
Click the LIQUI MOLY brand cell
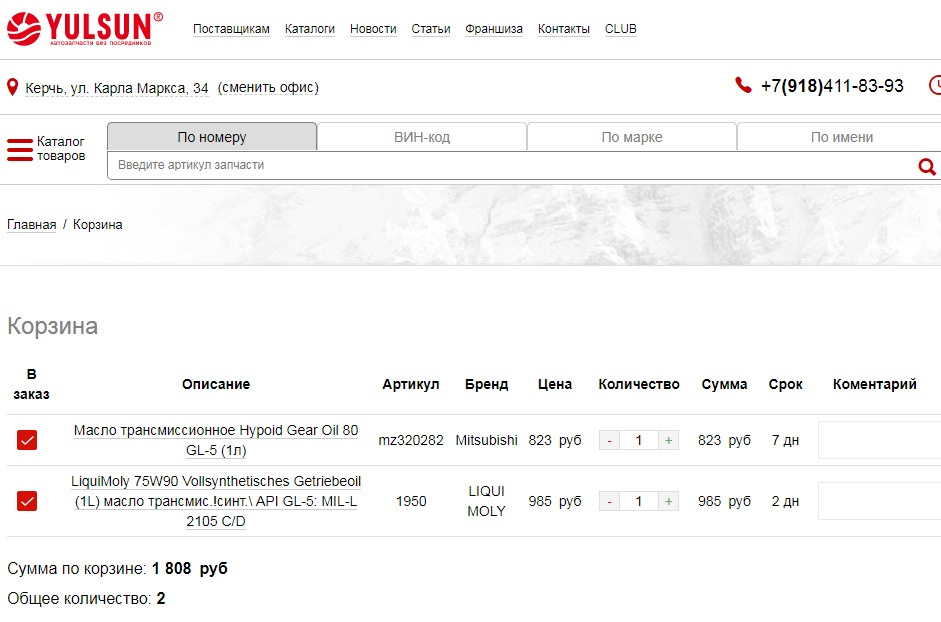click(486, 501)
